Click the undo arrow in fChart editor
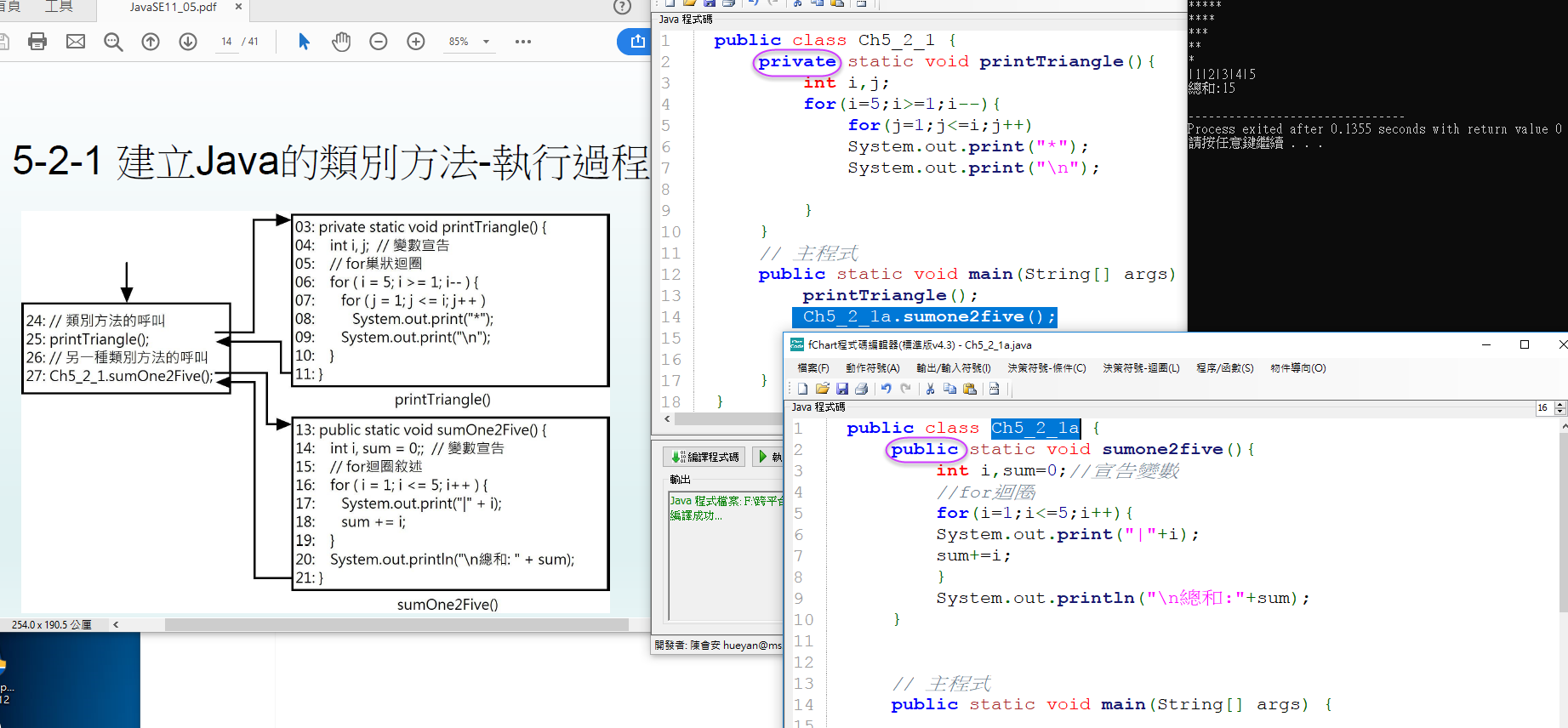Viewport: 1568px width, 728px height. point(886,389)
